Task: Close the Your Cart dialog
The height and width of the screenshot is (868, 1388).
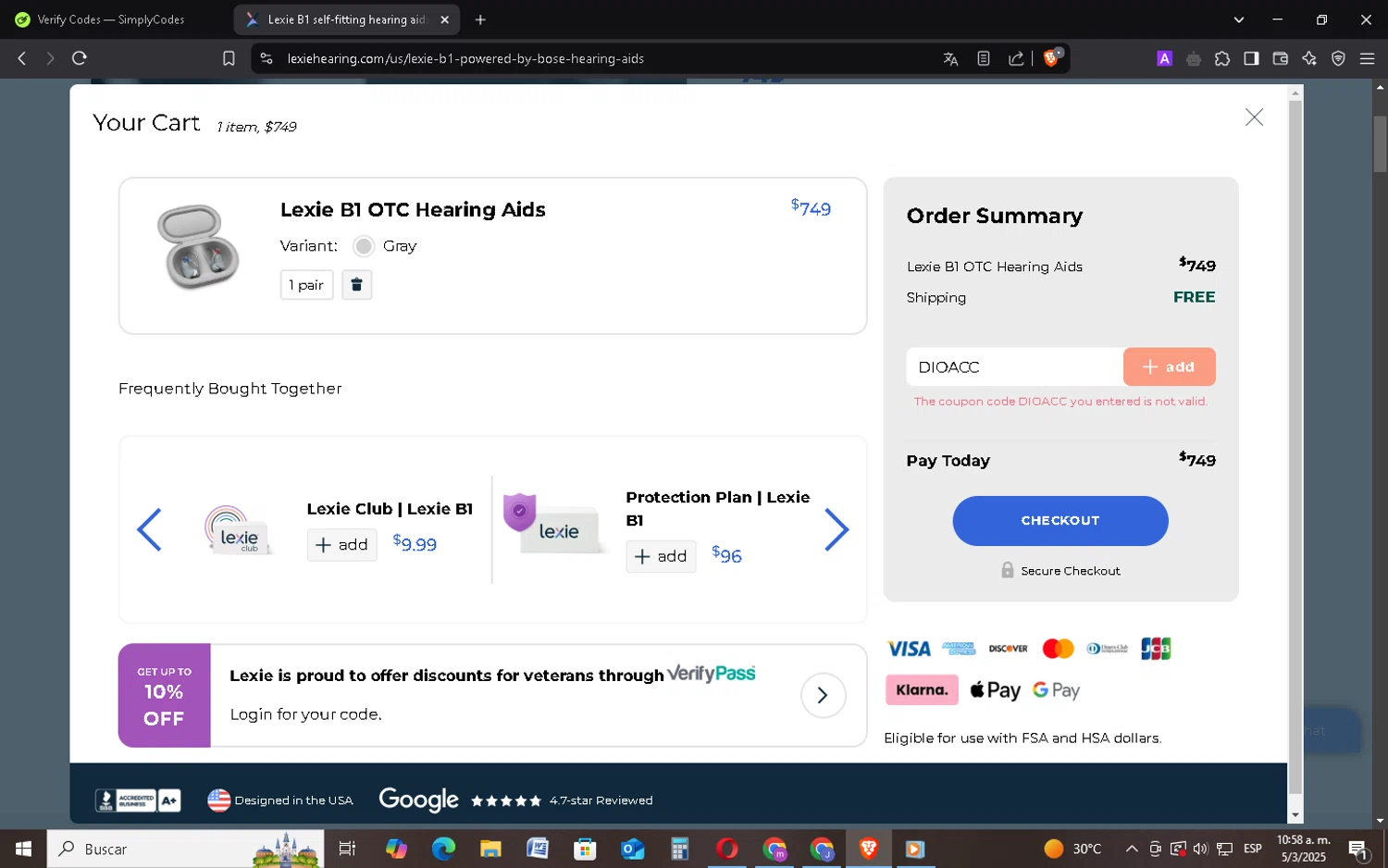Action: 1254,118
